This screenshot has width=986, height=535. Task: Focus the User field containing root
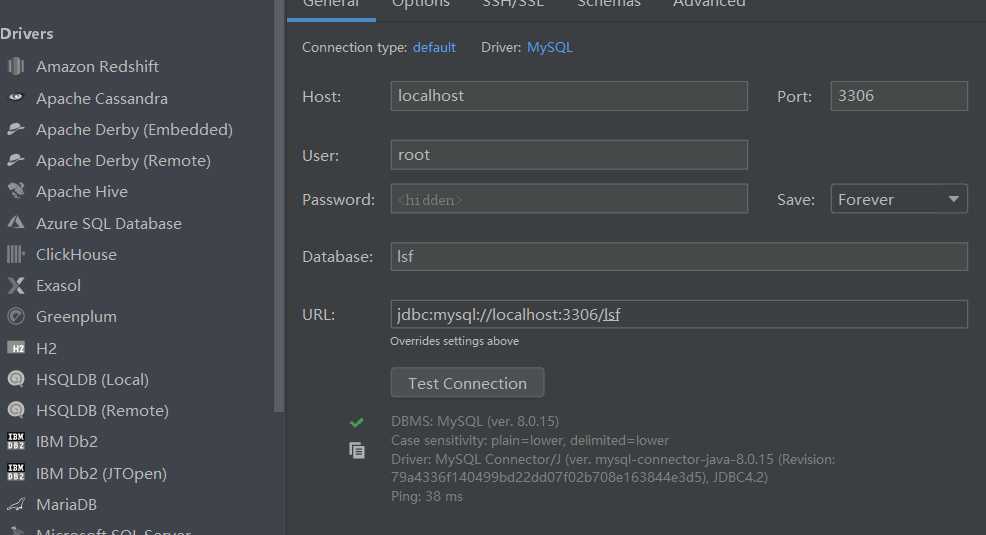coord(569,155)
